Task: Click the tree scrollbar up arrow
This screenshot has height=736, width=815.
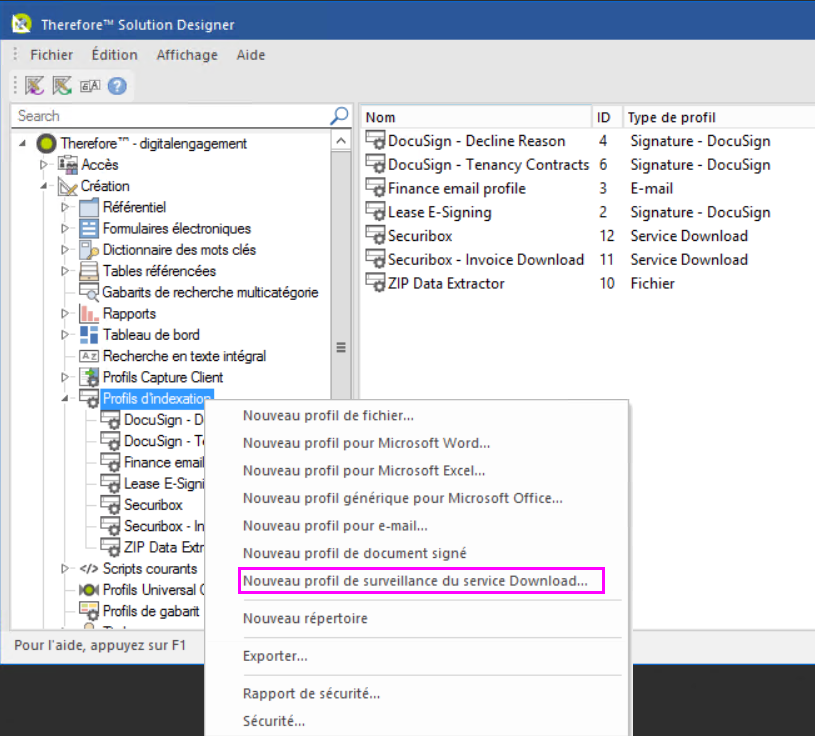Action: (341, 141)
